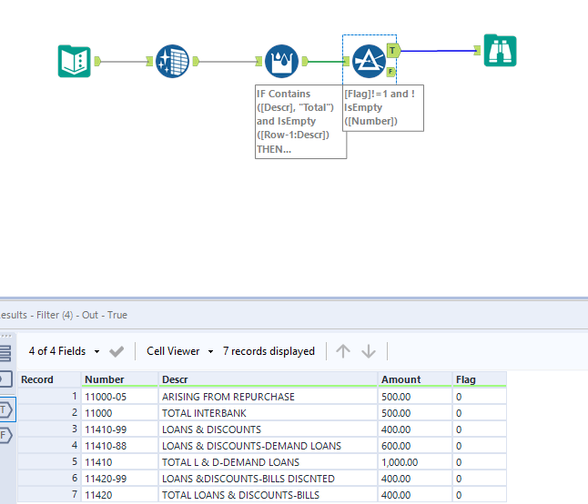
Task: Click the Number column header
Action: point(120,380)
